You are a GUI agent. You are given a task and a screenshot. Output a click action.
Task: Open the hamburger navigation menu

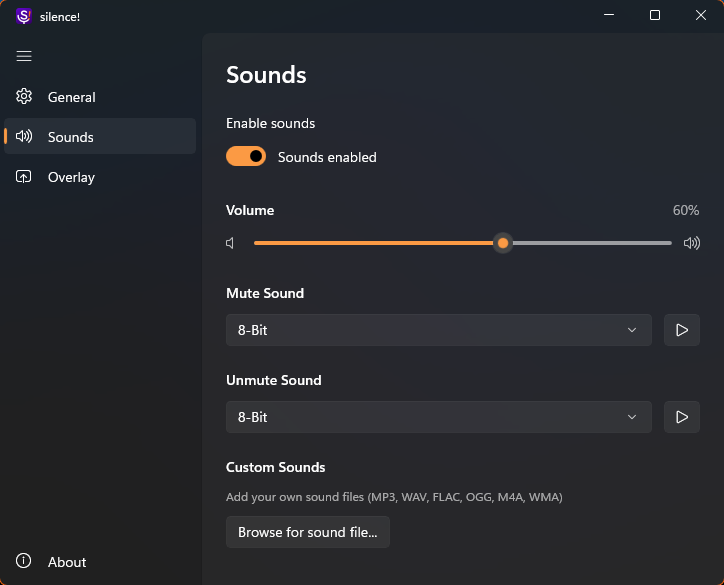point(24,56)
